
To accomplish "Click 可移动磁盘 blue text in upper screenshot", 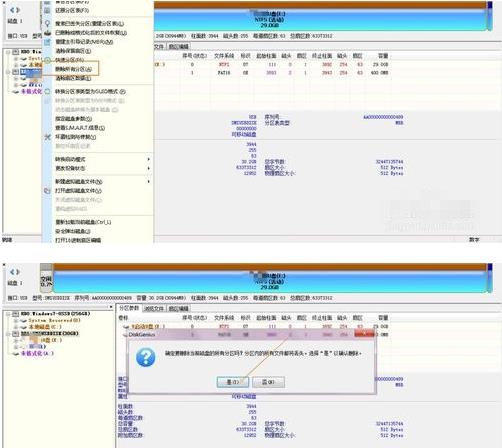I will (244, 134).
